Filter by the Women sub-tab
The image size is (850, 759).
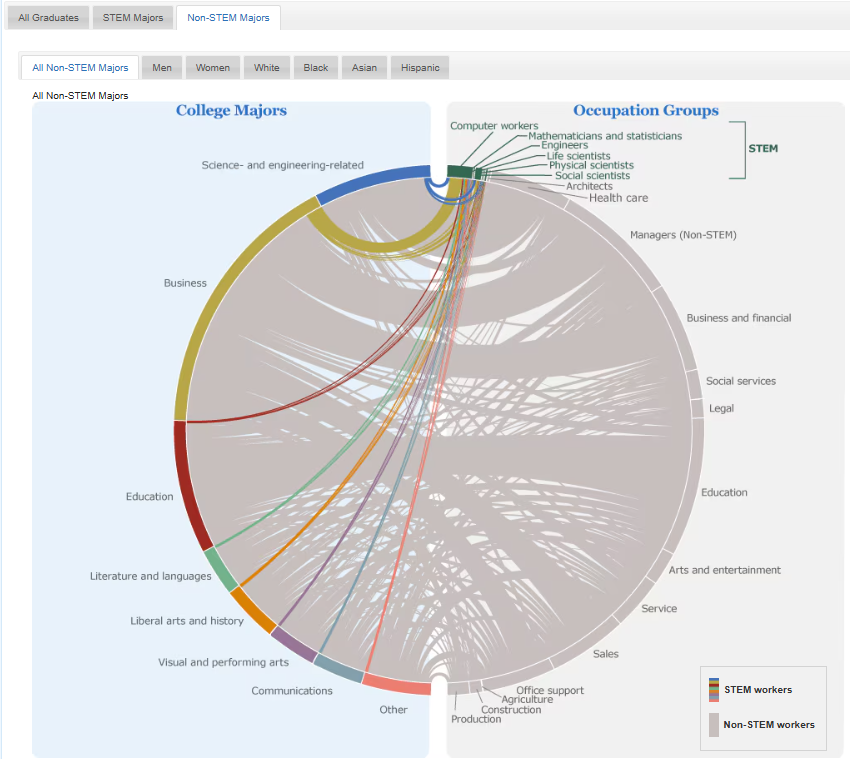click(x=212, y=68)
